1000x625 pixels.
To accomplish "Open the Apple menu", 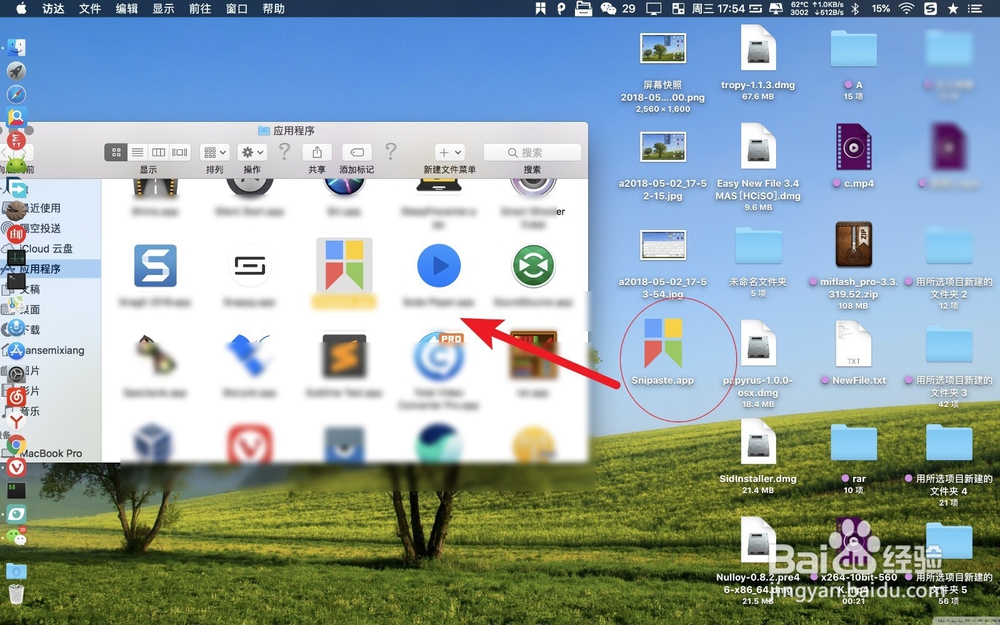I will tap(21, 8).
